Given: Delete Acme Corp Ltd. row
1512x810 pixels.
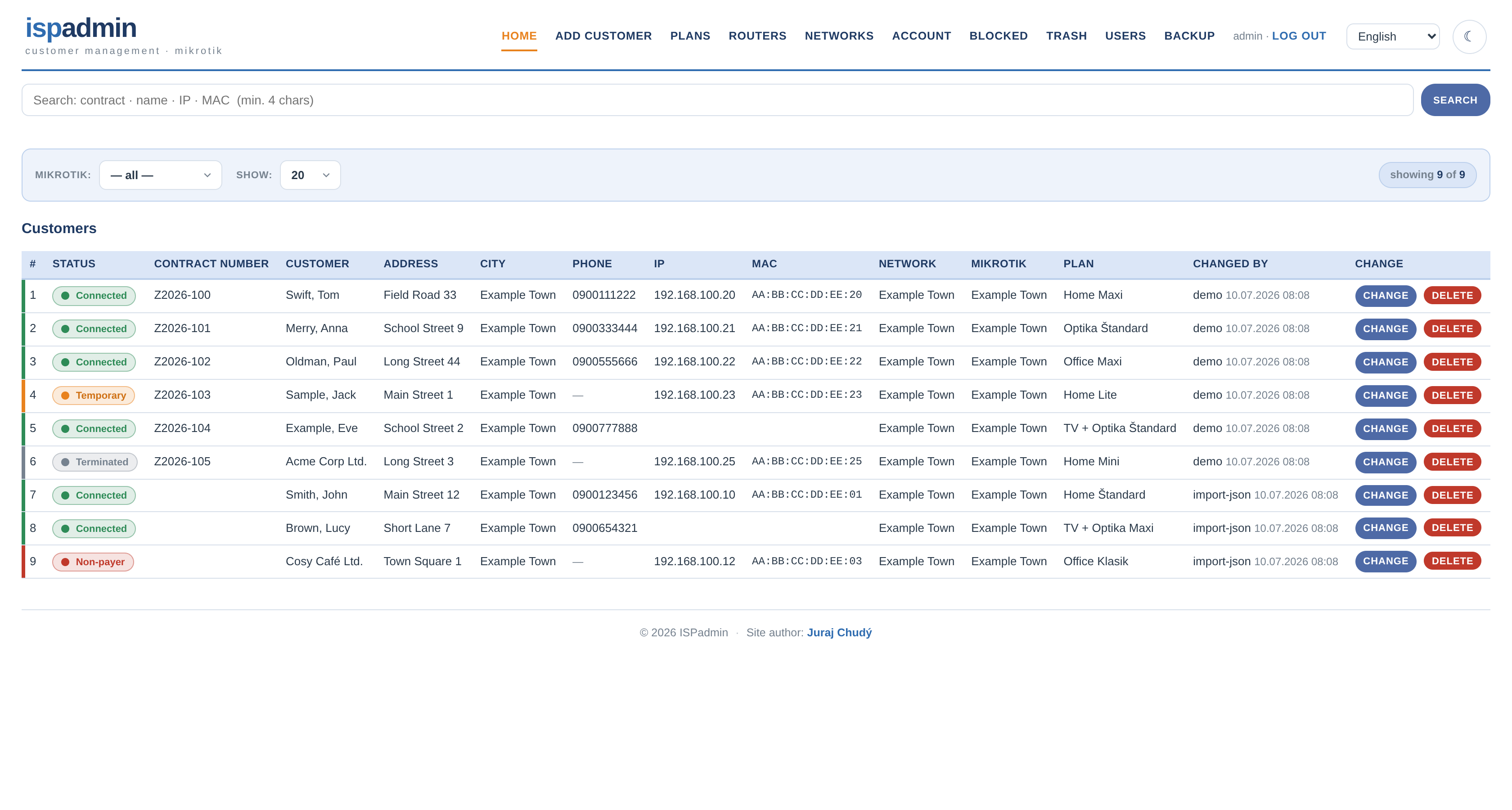Looking at the screenshot, I should click(x=1452, y=462).
